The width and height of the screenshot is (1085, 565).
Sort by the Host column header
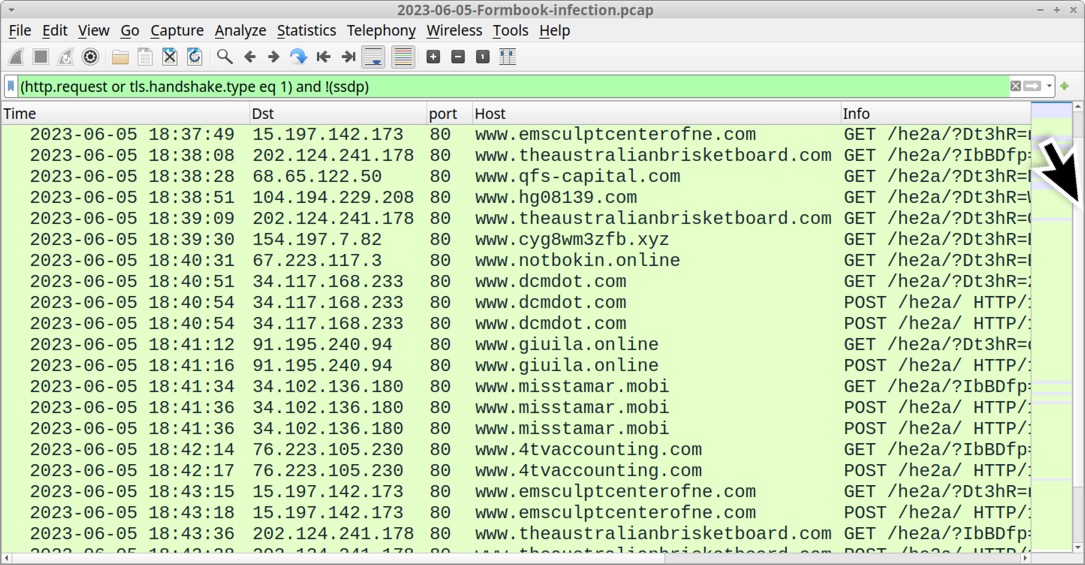click(655, 113)
